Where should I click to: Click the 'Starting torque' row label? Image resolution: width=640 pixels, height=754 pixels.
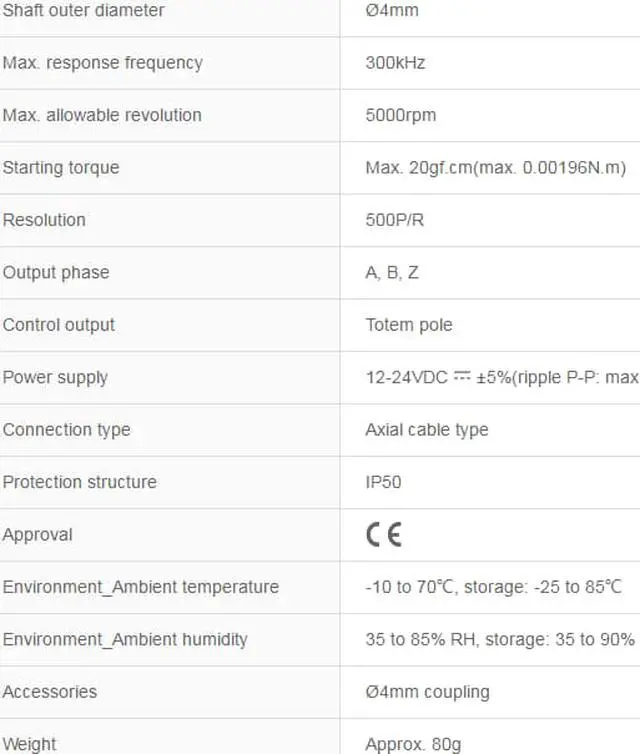pyautogui.click(x=60, y=168)
